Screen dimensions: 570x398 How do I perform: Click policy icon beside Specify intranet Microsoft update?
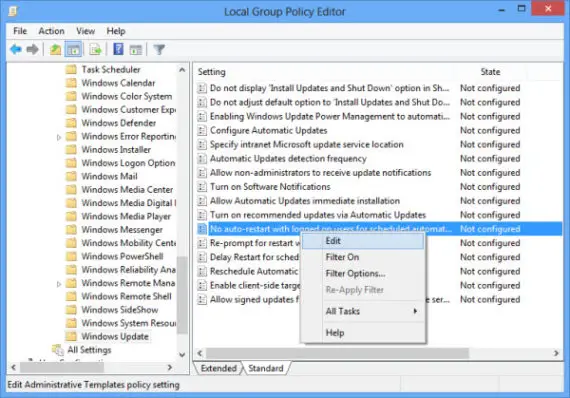[x=202, y=145]
